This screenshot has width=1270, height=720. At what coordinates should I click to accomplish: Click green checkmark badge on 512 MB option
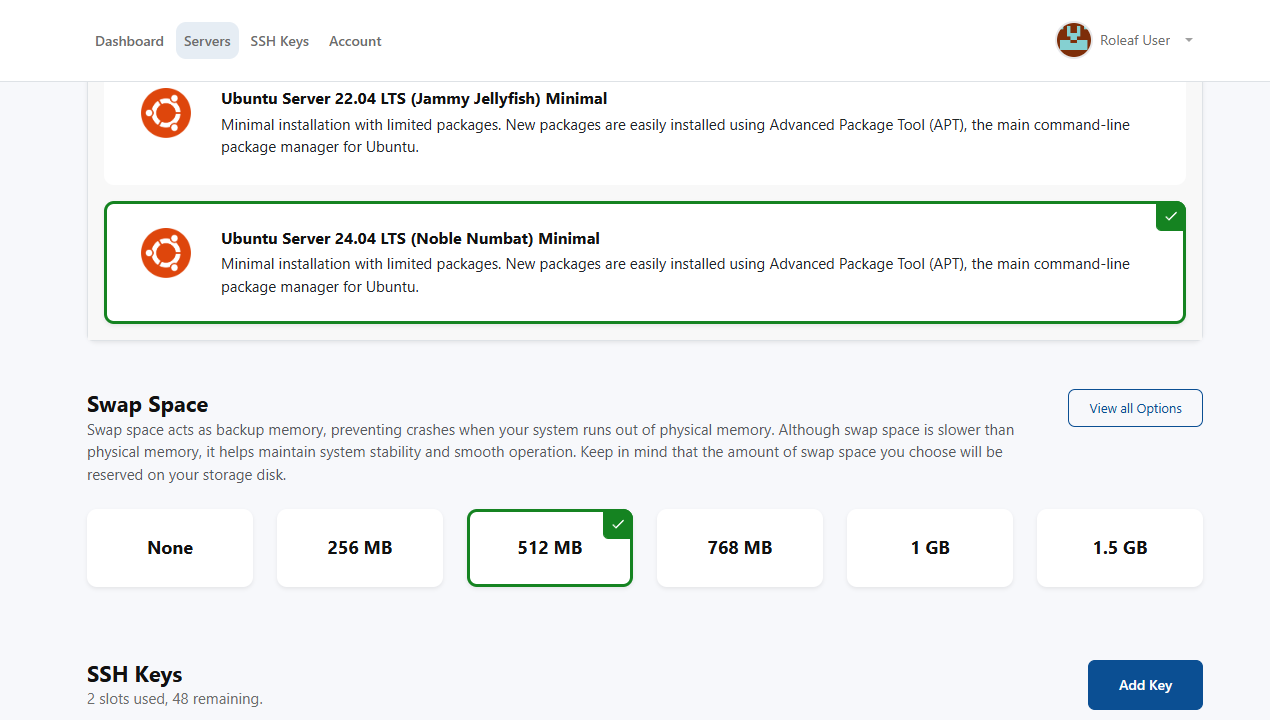[618, 524]
